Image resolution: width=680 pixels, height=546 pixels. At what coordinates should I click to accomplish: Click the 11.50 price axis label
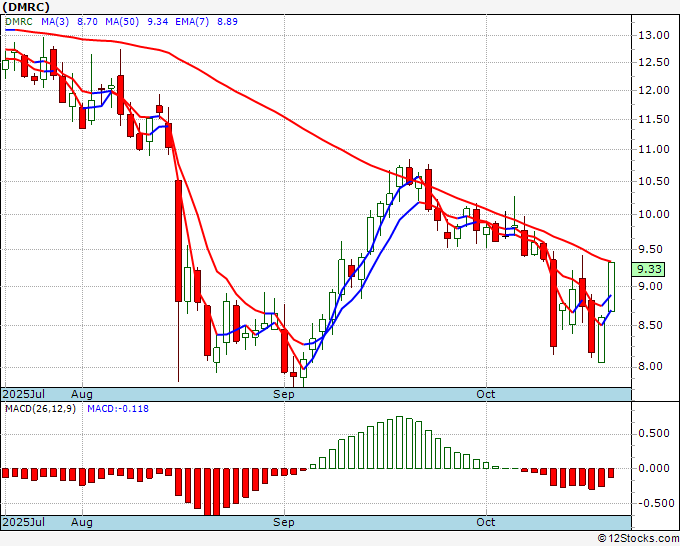pyautogui.click(x=654, y=119)
